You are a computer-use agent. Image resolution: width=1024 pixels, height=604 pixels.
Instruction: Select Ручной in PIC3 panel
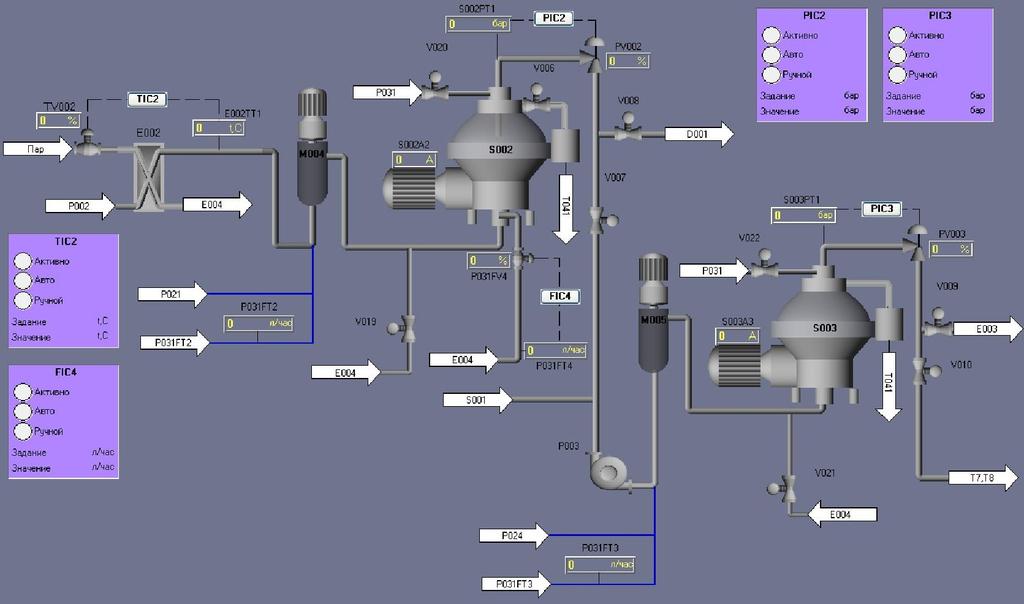(897, 74)
